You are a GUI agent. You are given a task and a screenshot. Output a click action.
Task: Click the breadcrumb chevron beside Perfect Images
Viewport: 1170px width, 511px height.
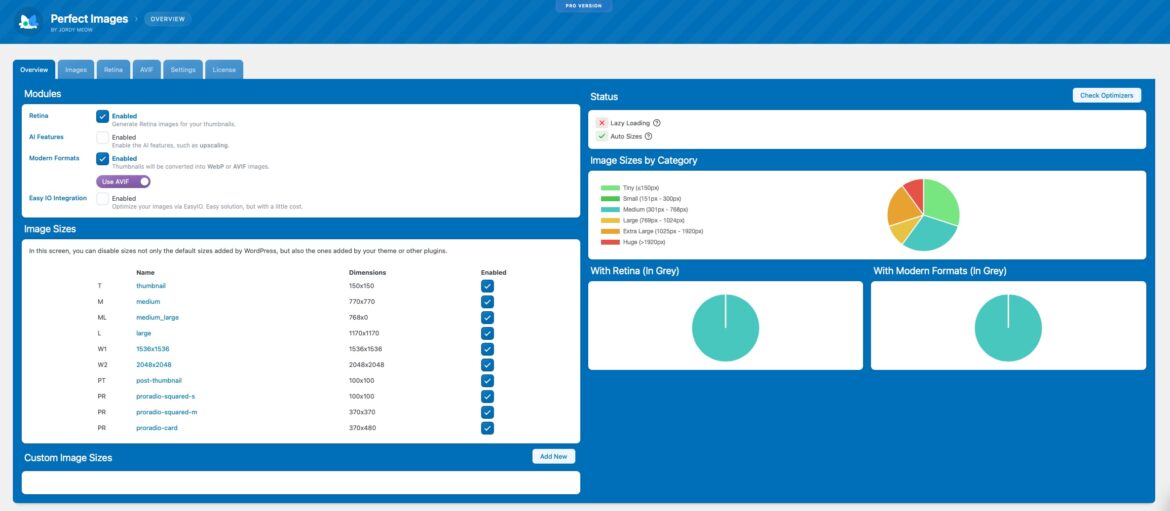135,19
